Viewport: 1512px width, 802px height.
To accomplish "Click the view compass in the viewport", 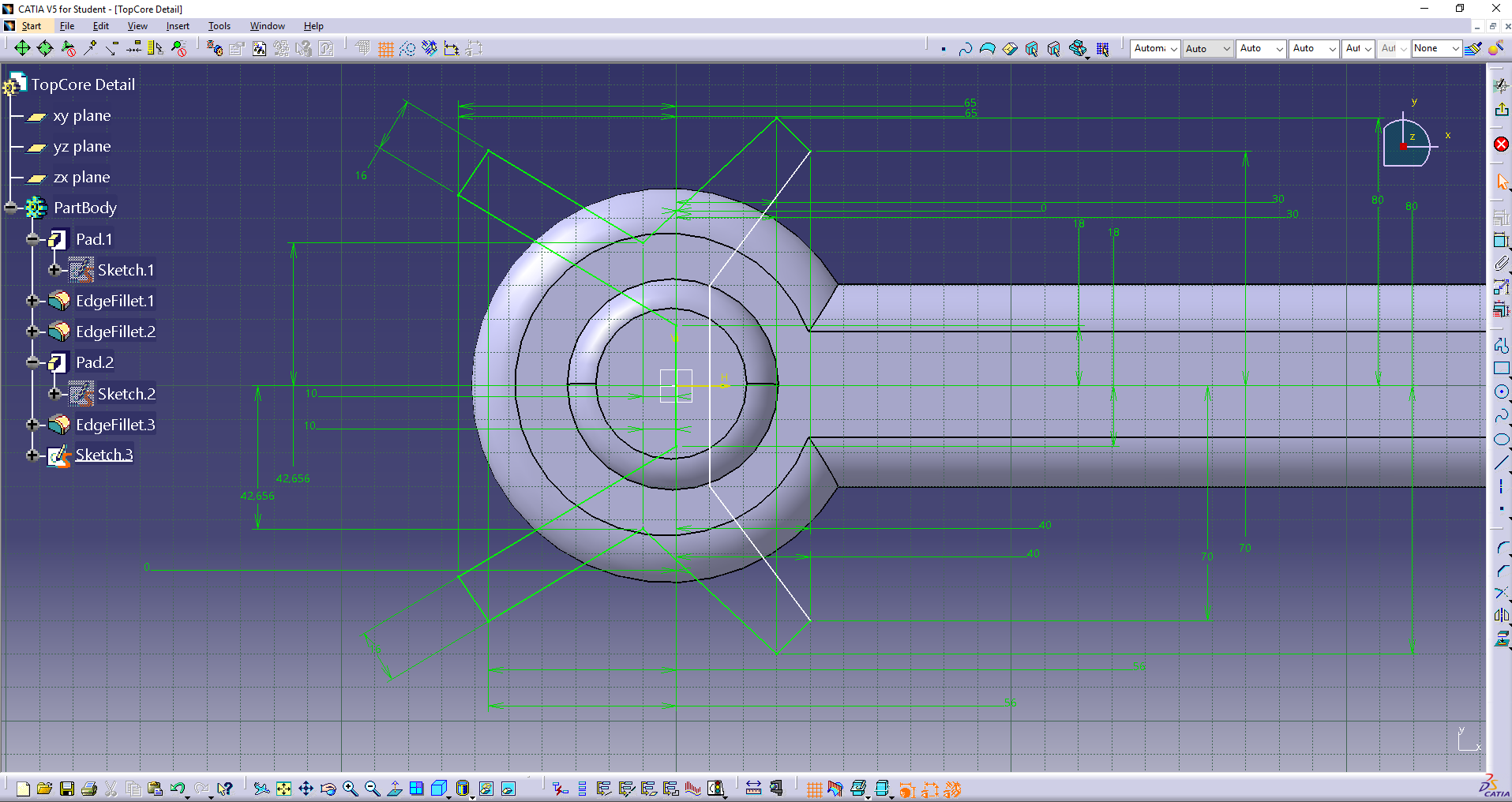I will tap(1407, 142).
